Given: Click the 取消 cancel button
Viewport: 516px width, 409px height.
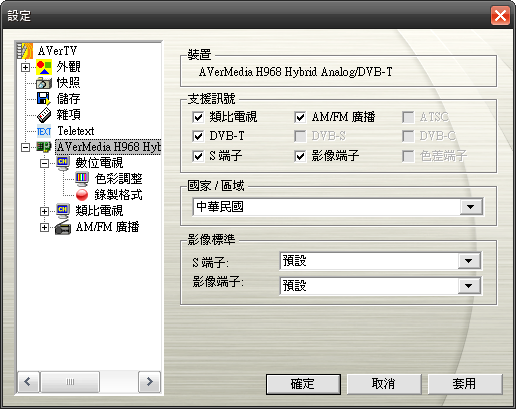Looking at the screenshot, I should 384,384.
